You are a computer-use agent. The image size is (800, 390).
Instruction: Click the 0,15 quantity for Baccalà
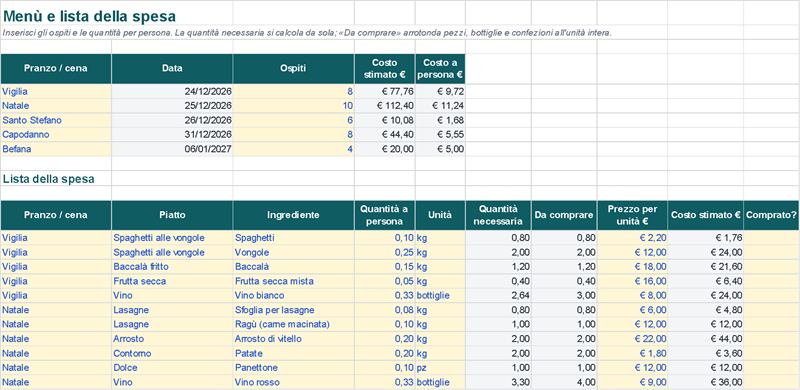[385, 267]
